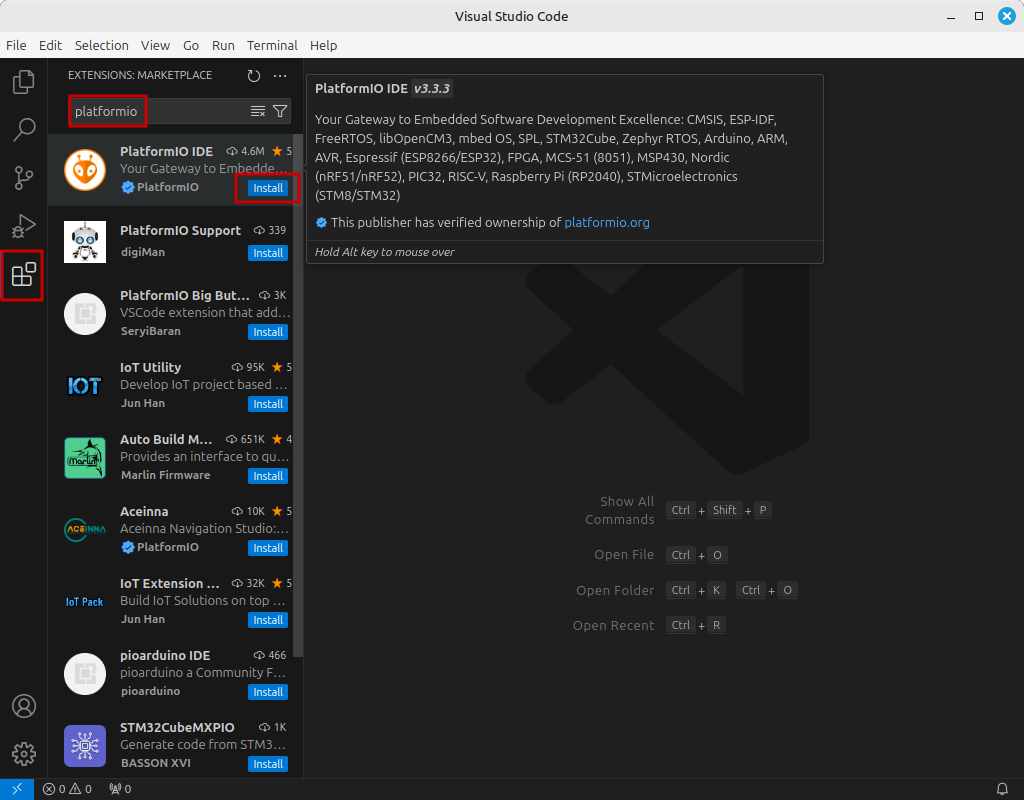Open Views and More Actions ellipsis
This screenshot has height=800, width=1024.
click(280, 76)
